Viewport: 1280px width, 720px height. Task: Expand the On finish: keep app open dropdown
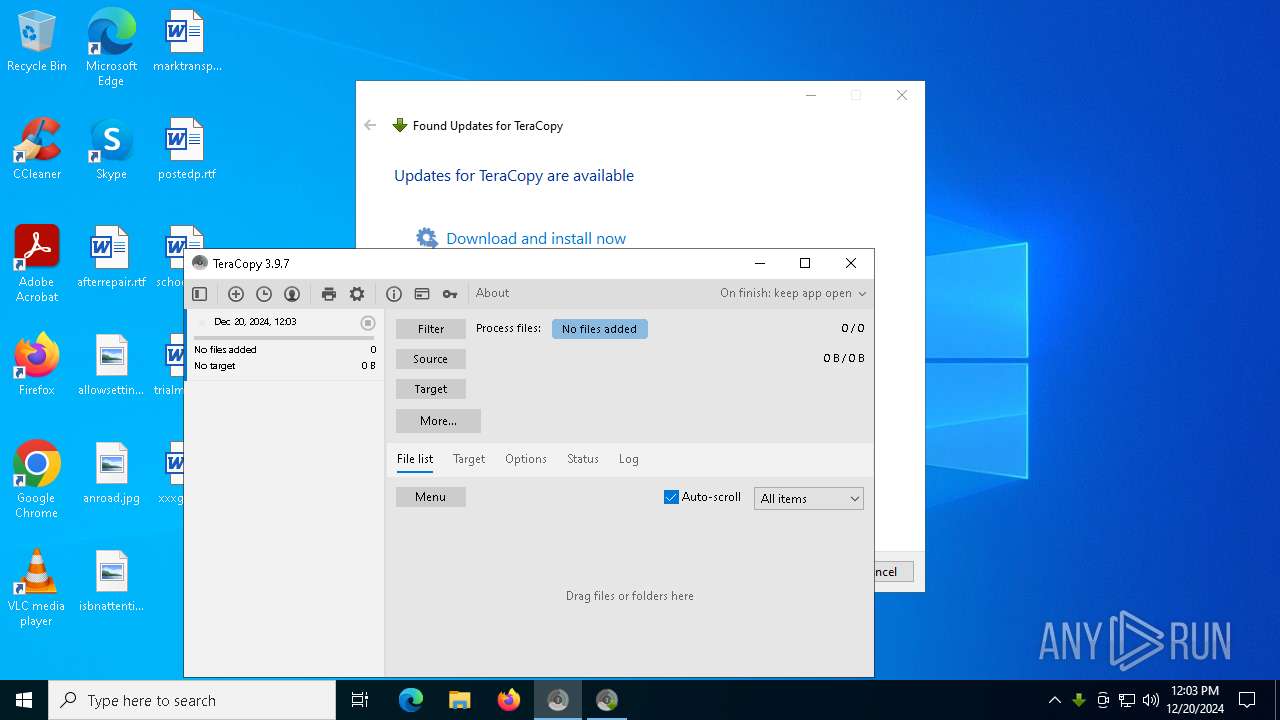coord(793,294)
